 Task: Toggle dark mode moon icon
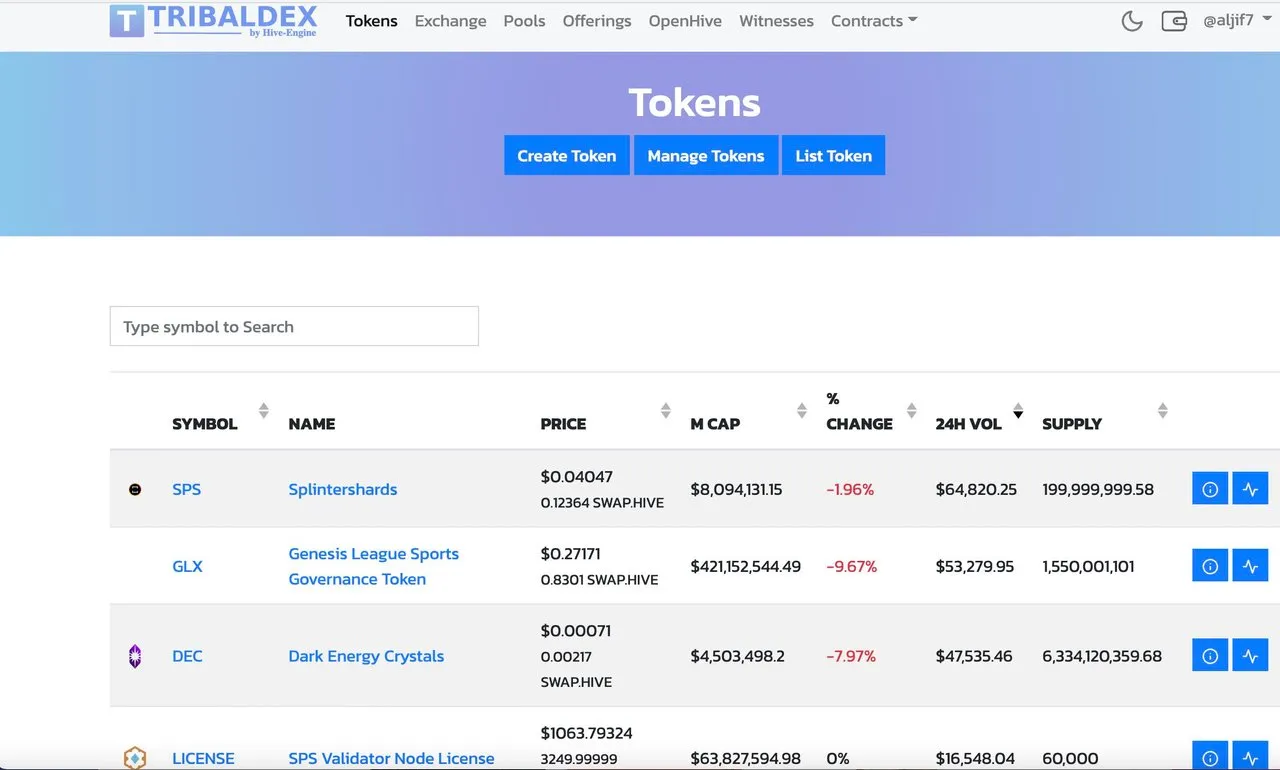(x=1132, y=21)
